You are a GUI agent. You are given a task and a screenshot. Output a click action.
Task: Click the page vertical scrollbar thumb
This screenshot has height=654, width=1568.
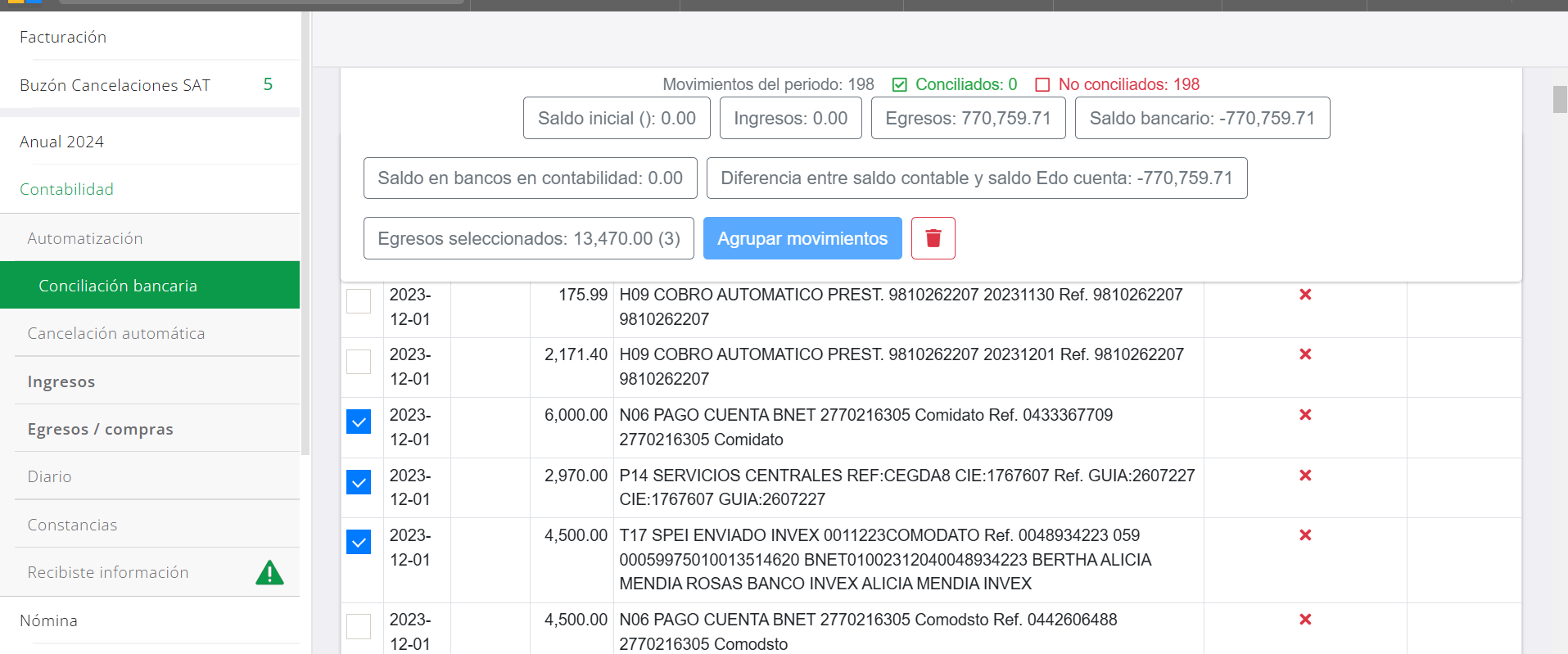(x=1560, y=99)
